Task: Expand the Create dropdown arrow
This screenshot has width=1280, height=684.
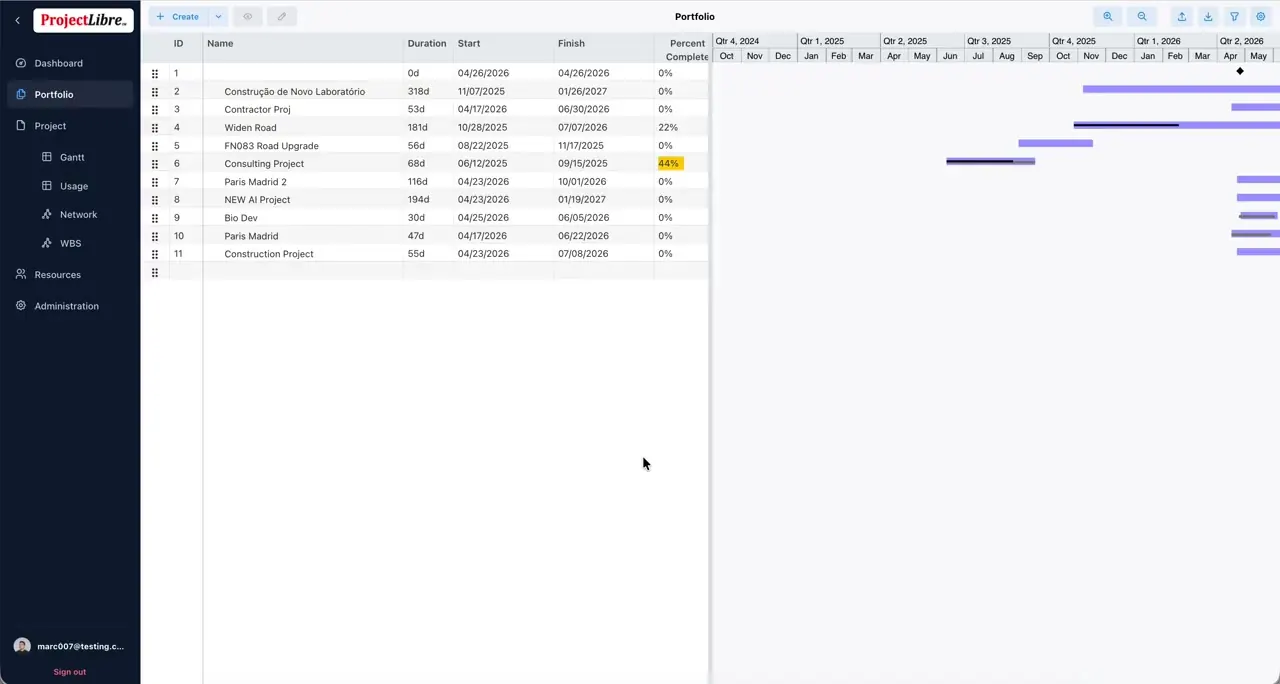Action: pyautogui.click(x=218, y=17)
